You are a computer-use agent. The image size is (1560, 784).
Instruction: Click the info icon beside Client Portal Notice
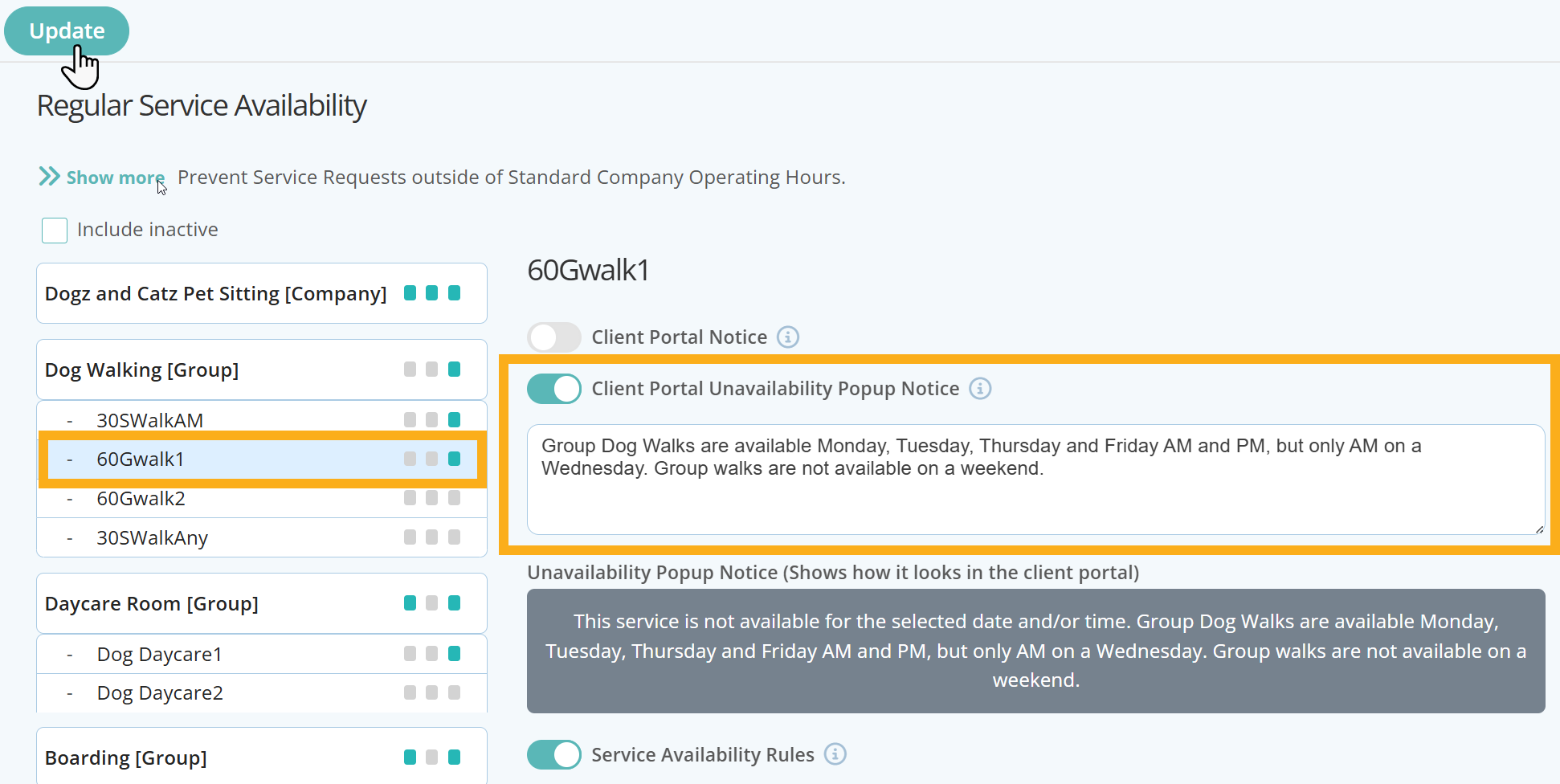click(x=788, y=337)
